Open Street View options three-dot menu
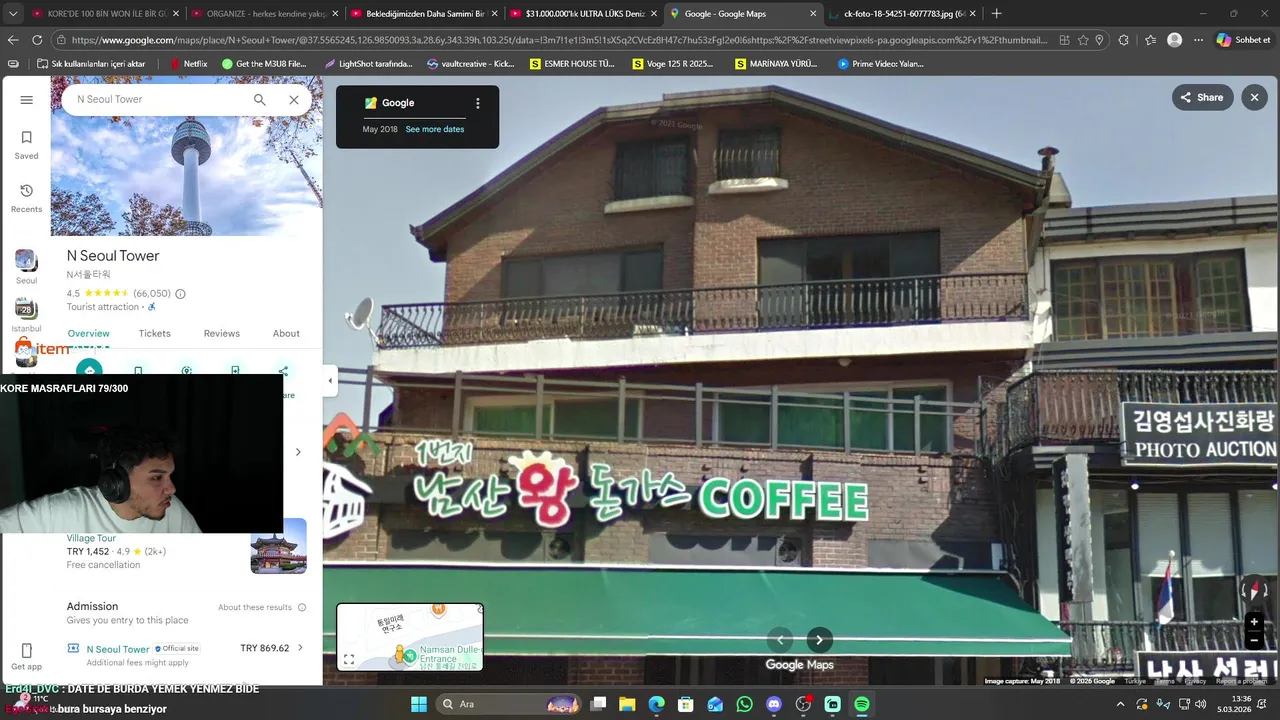This screenshot has height=720, width=1280. point(478,103)
